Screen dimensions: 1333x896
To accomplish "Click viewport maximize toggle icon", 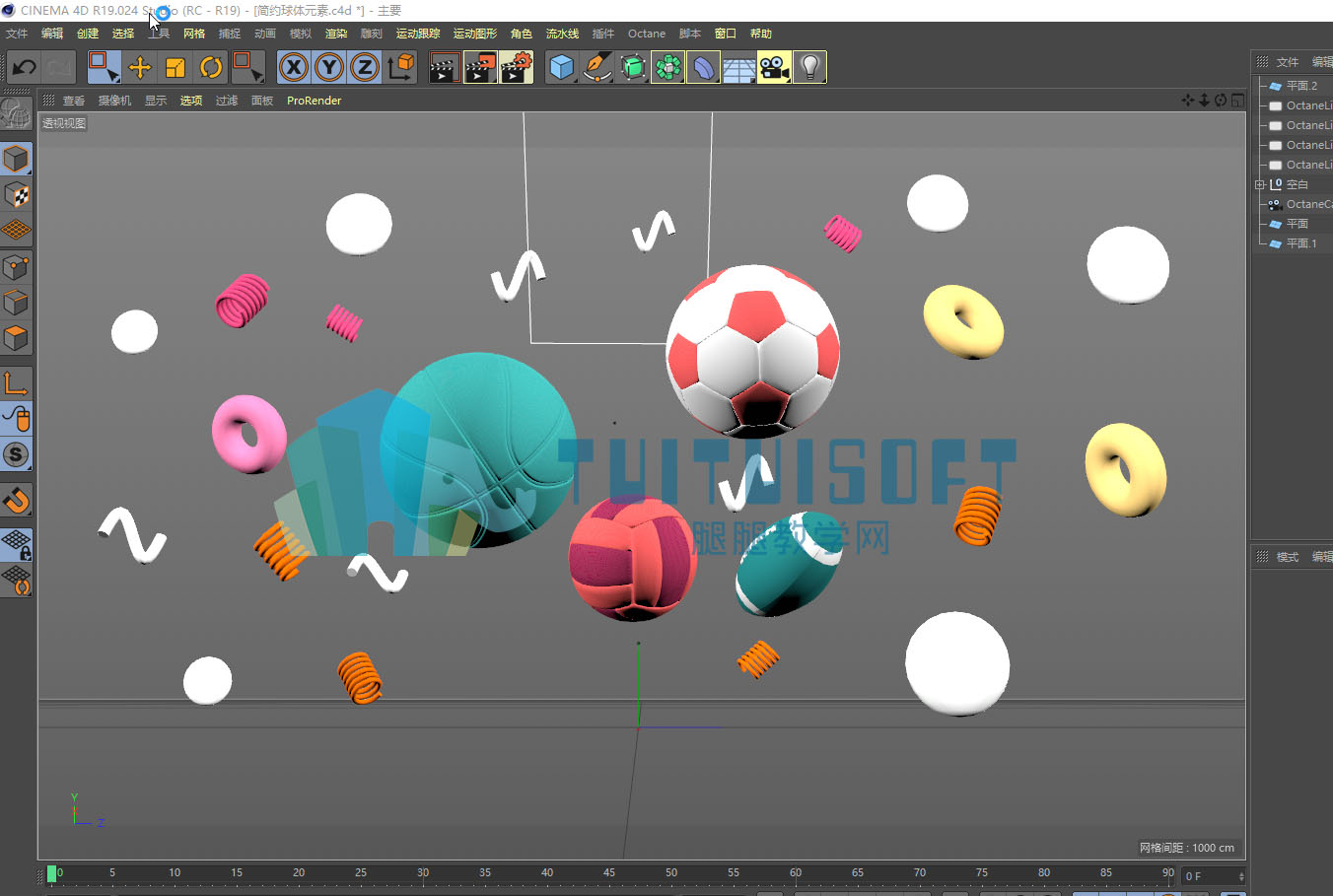I will pos(1237,101).
